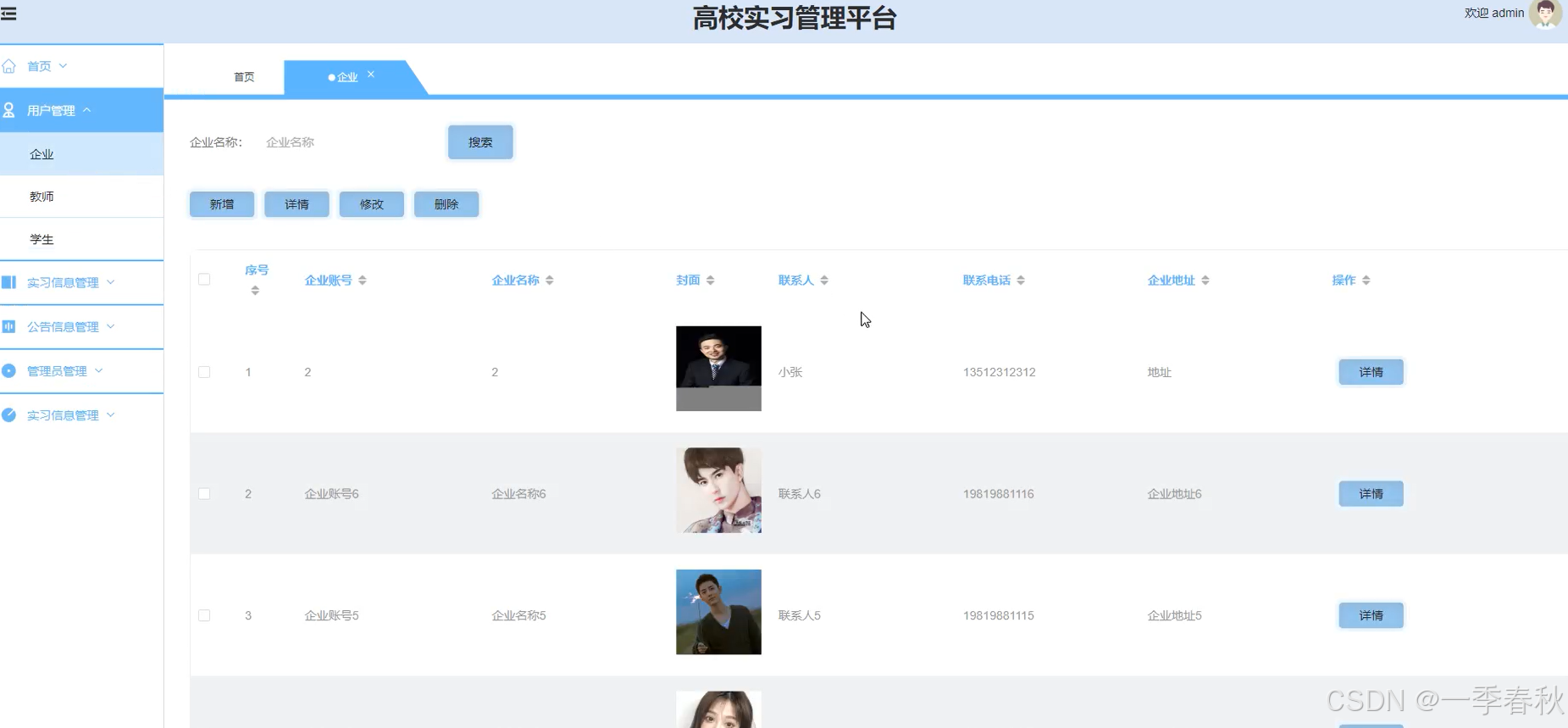This screenshot has width=1568, height=728.
Task: Expand the 首页 sidebar chevron
Action: [x=63, y=66]
